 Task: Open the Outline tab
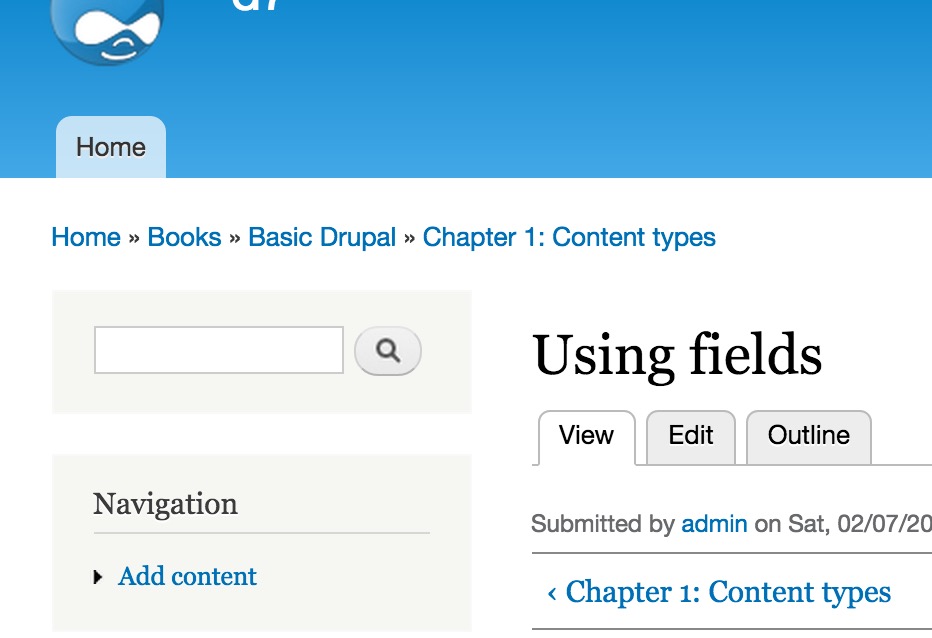coord(808,436)
